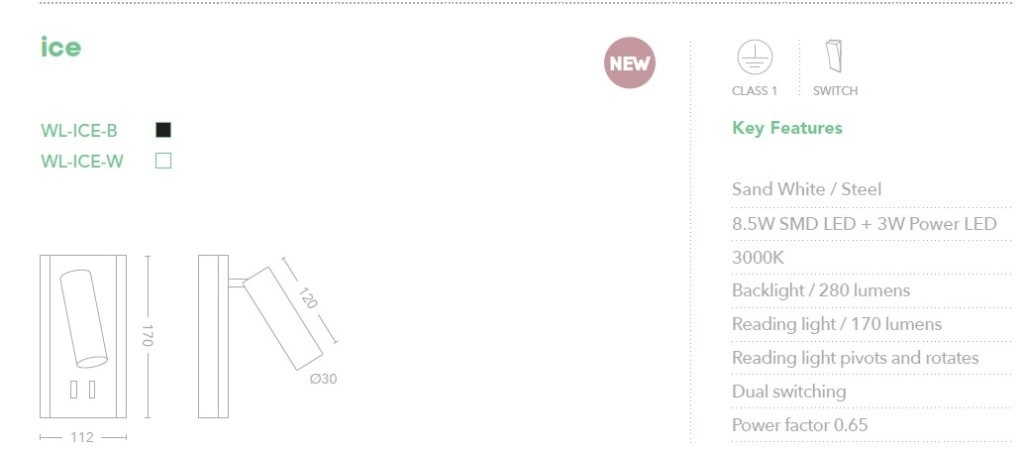This screenshot has height=453, width=1024.
Task: Click the Power factor 0.65 row
Action: click(x=871, y=426)
